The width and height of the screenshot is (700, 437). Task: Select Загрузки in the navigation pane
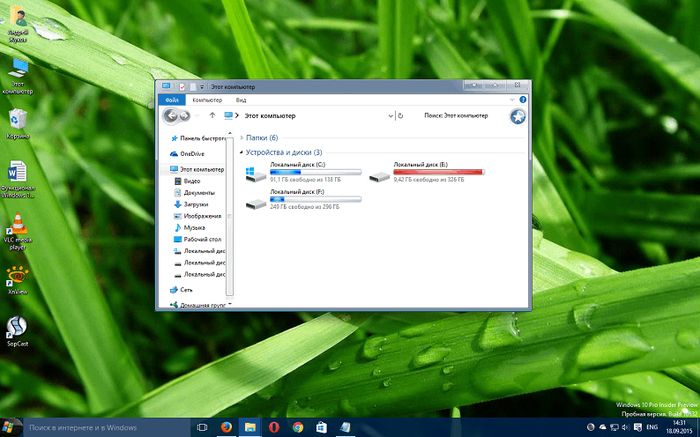[x=195, y=204]
